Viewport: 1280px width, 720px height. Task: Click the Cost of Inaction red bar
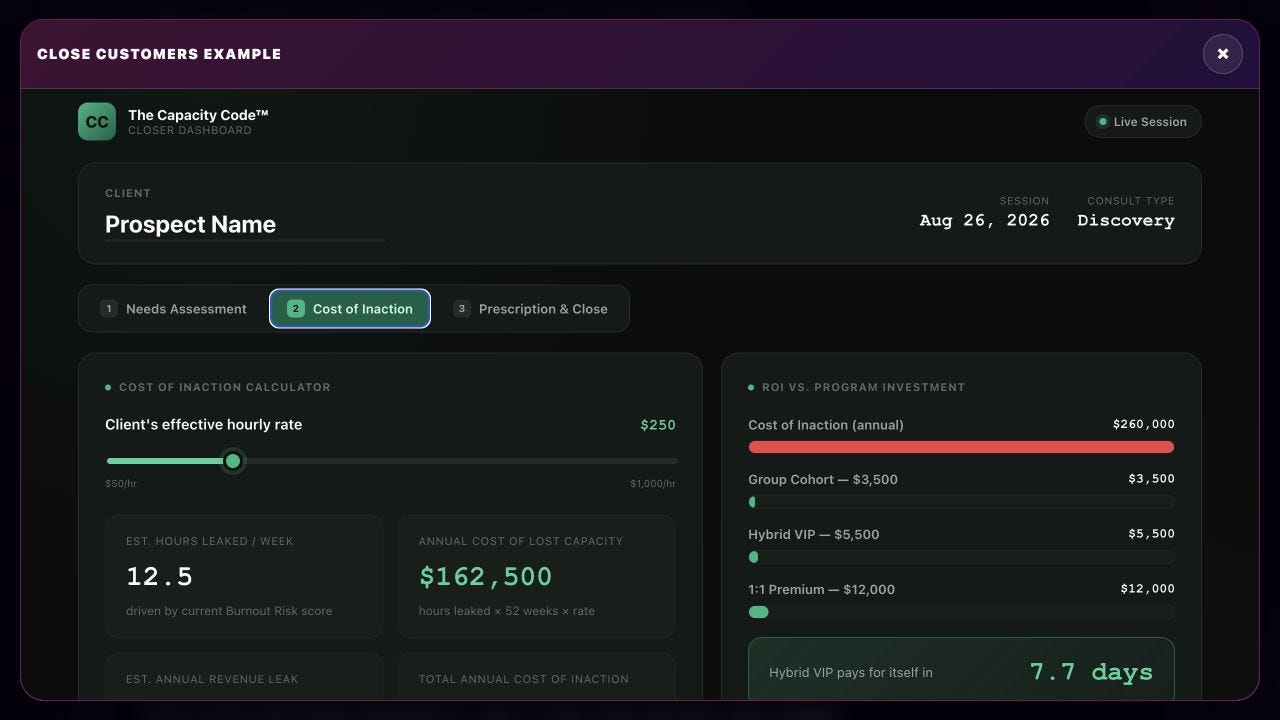click(961, 447)
